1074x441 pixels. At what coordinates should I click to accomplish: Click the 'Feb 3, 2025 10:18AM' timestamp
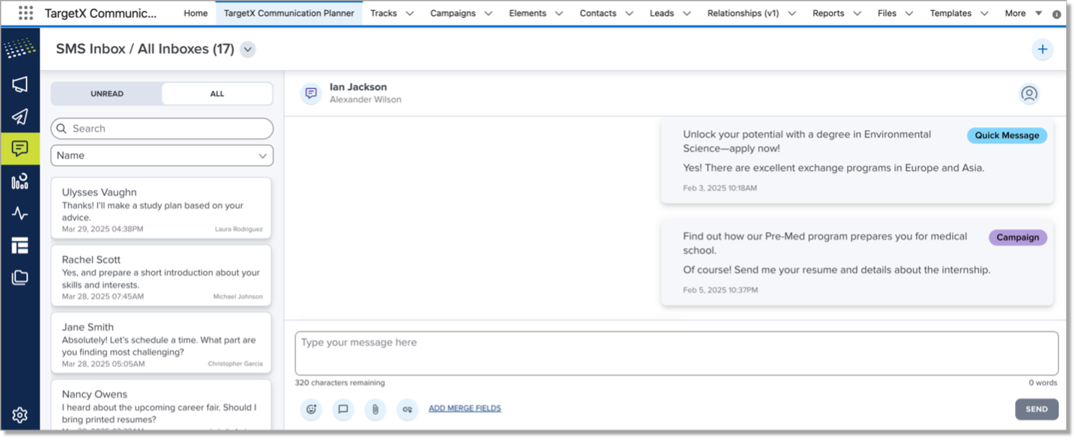720,188
